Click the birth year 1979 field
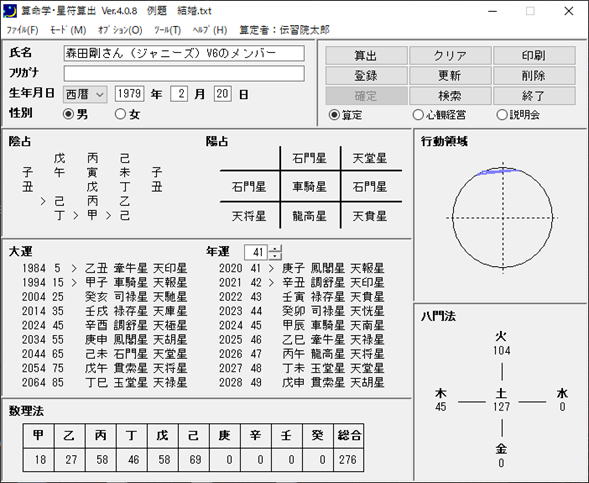Viewport: 589px width, 483px height. tap(129, 94)
